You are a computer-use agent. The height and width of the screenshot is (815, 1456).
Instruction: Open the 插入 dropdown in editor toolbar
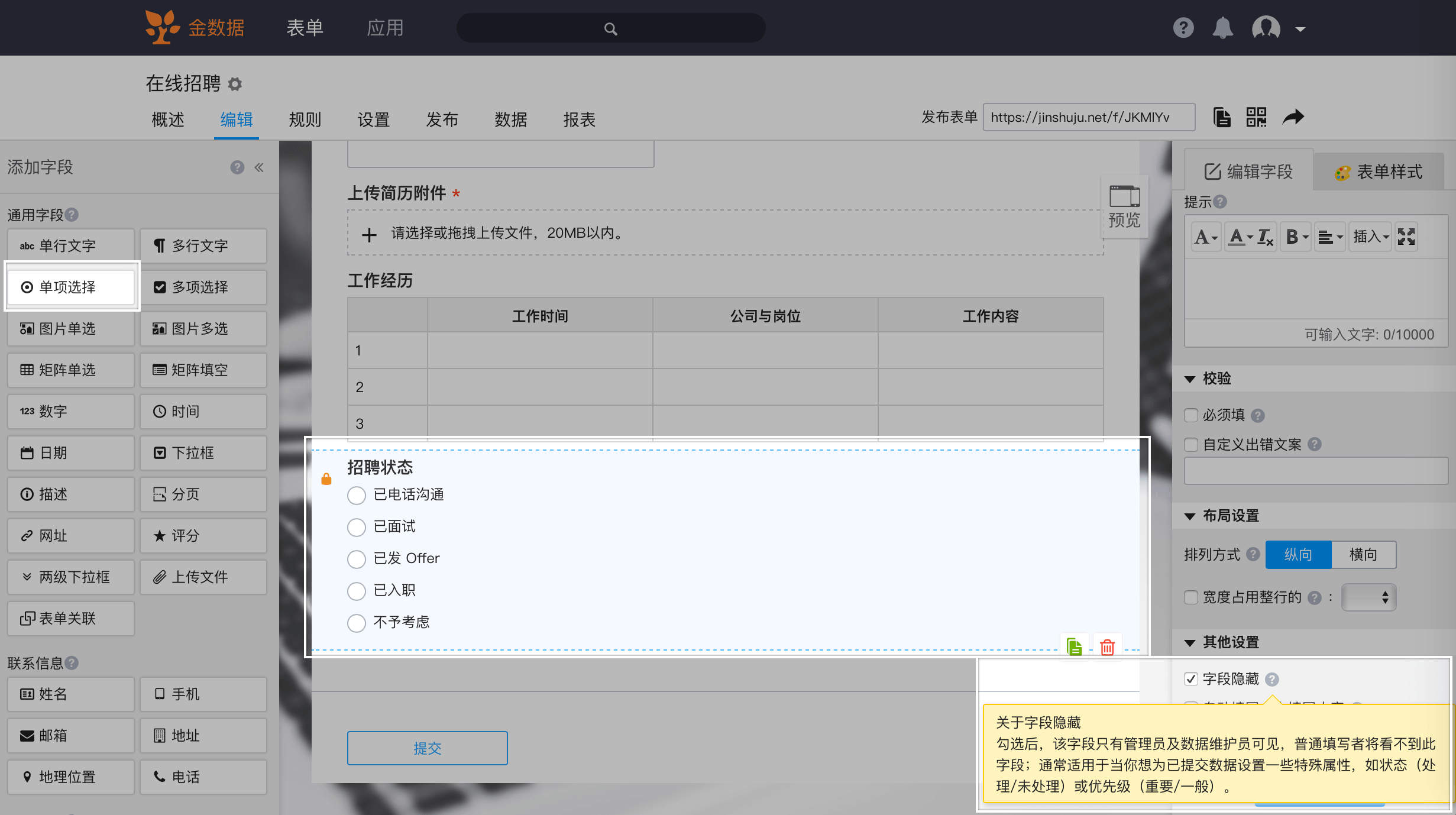coord(1370,237)
